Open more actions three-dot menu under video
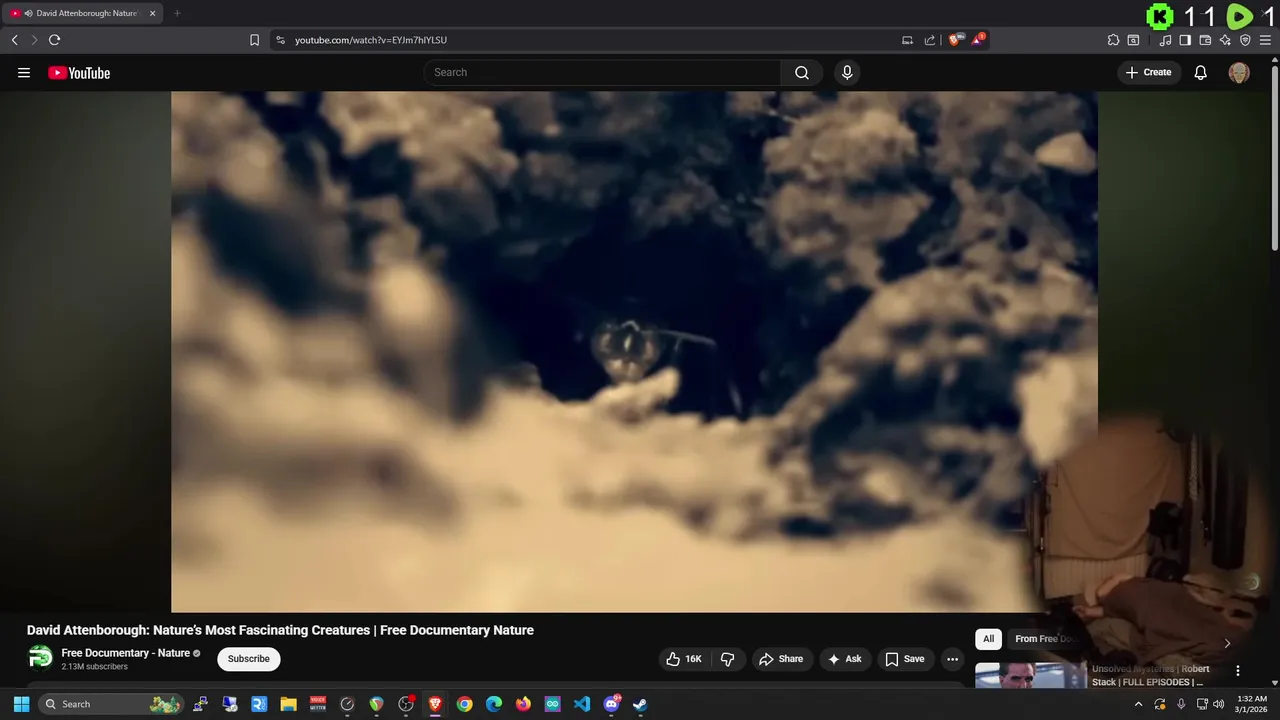1280x720 pixels. tap(952, 659)
